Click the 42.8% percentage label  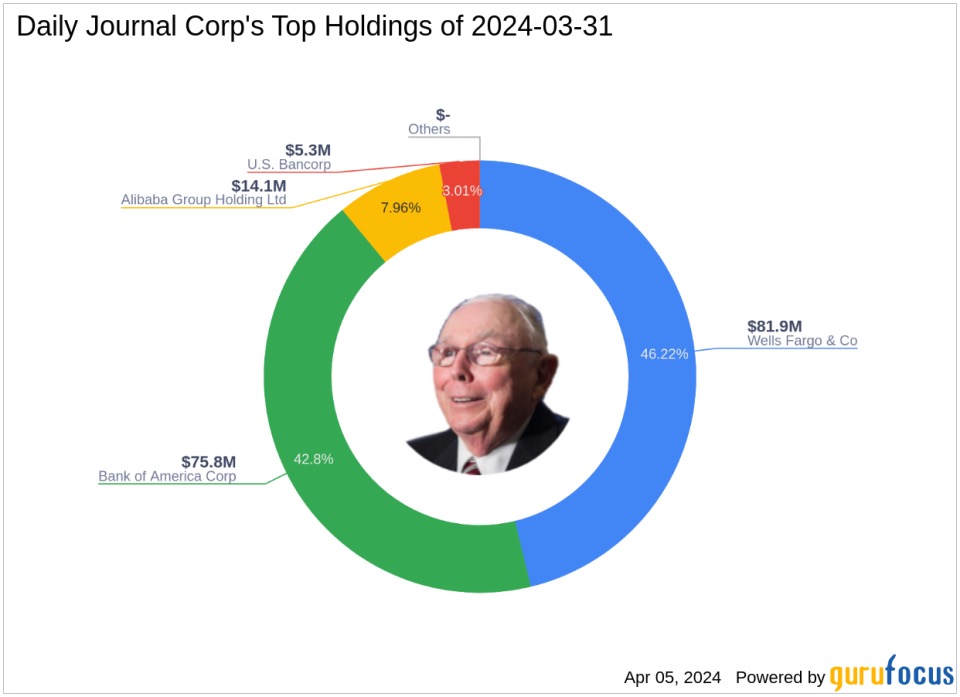click(313, 459)
